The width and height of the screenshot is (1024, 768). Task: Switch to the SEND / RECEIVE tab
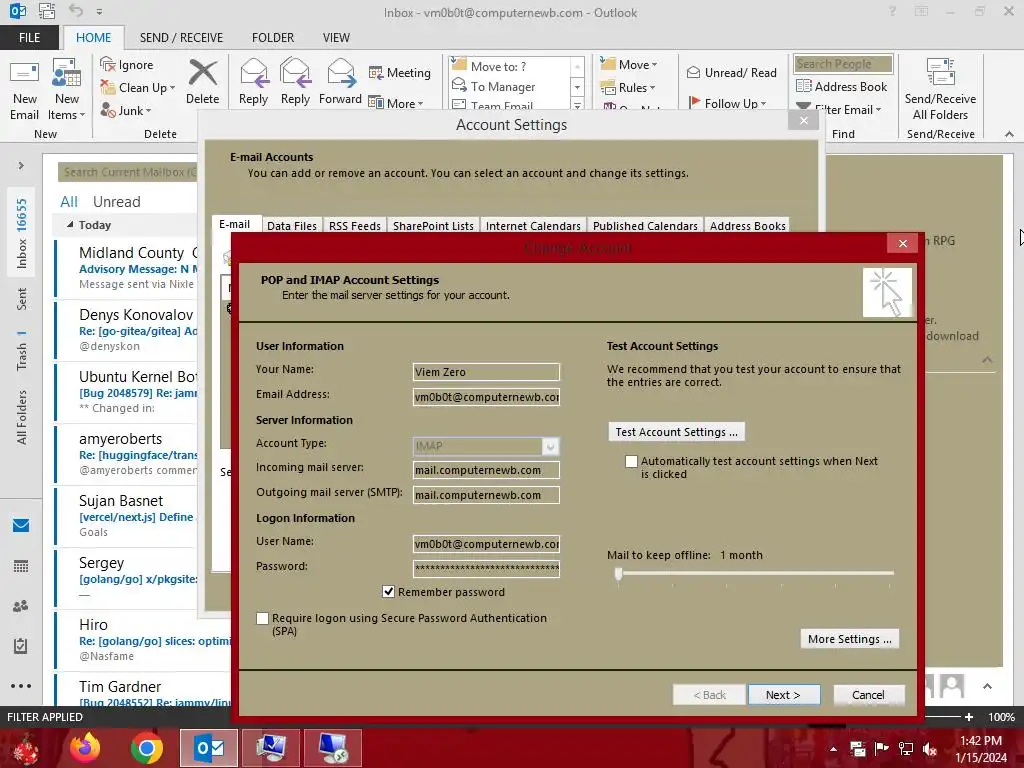pos(181,38)
